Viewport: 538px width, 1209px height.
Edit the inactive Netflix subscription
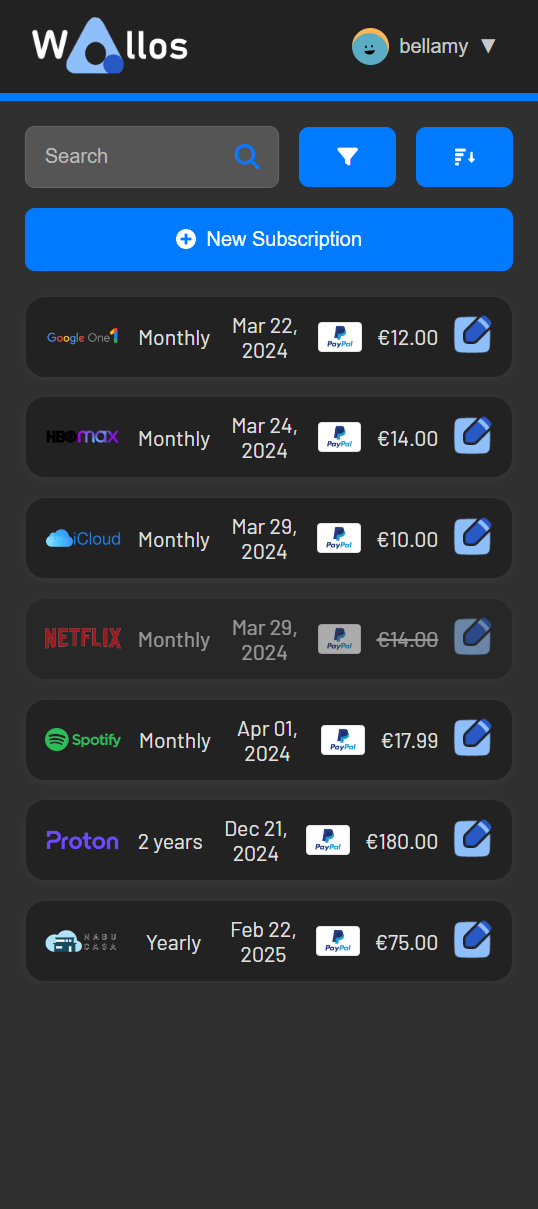(x=473, y=638)
